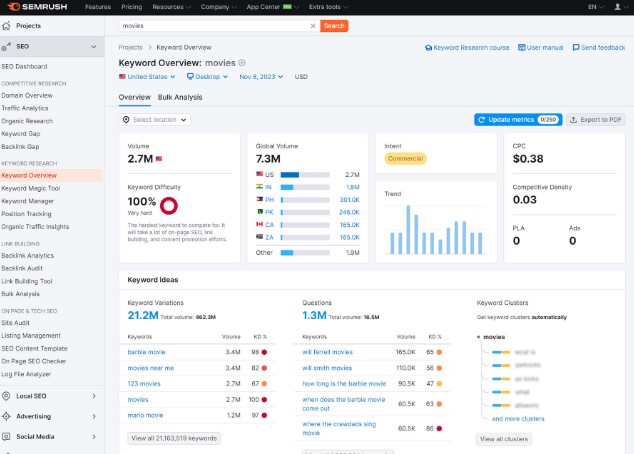Open the United States country dropdown
This screenshot has width=634, height=454.
click(x=143, y=76)
